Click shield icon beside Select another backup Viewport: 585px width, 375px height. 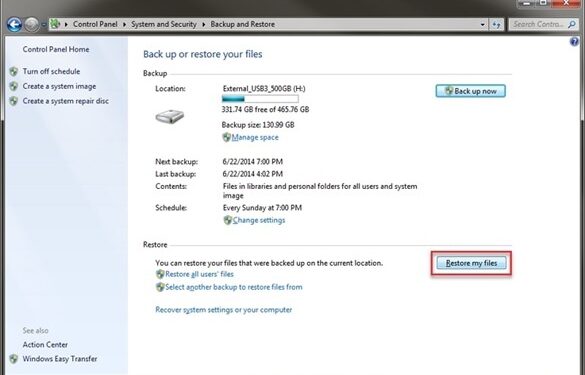tap(160, 287)
